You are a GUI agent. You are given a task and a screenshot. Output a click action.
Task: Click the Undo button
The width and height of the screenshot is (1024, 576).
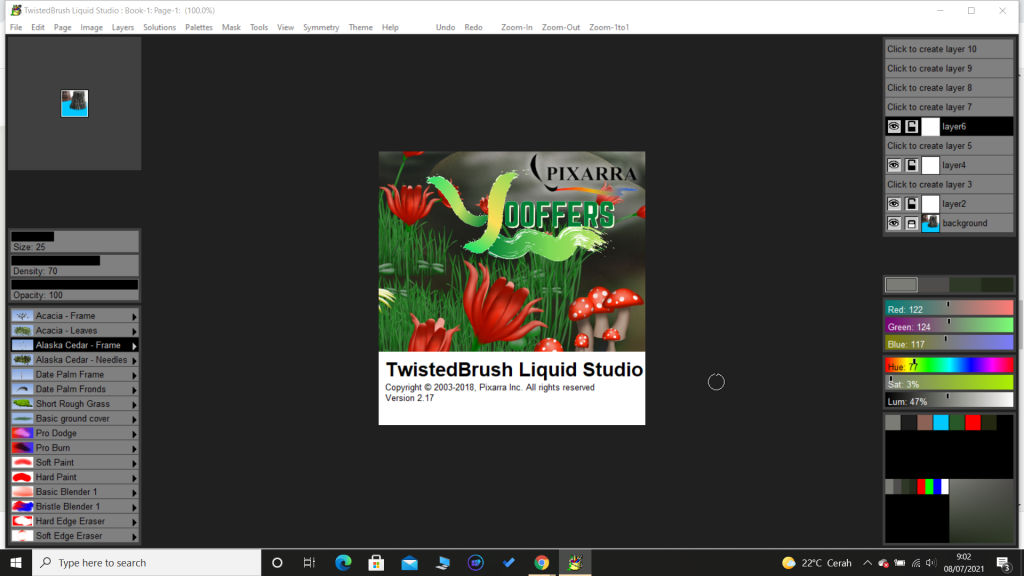pos(445,27)
